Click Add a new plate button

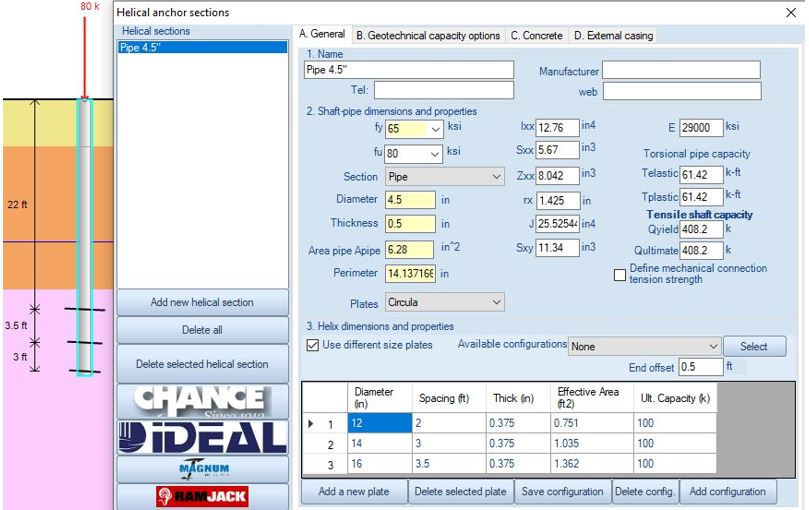tap(354, 491)
